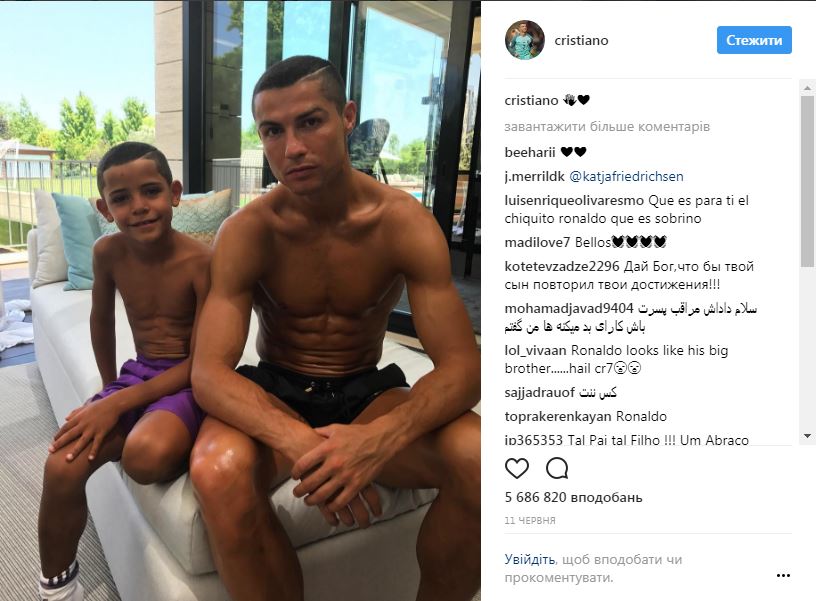Open kotetevzadze2296 commenter profile
The image size is (816, 601).
(x=562, y=266)
